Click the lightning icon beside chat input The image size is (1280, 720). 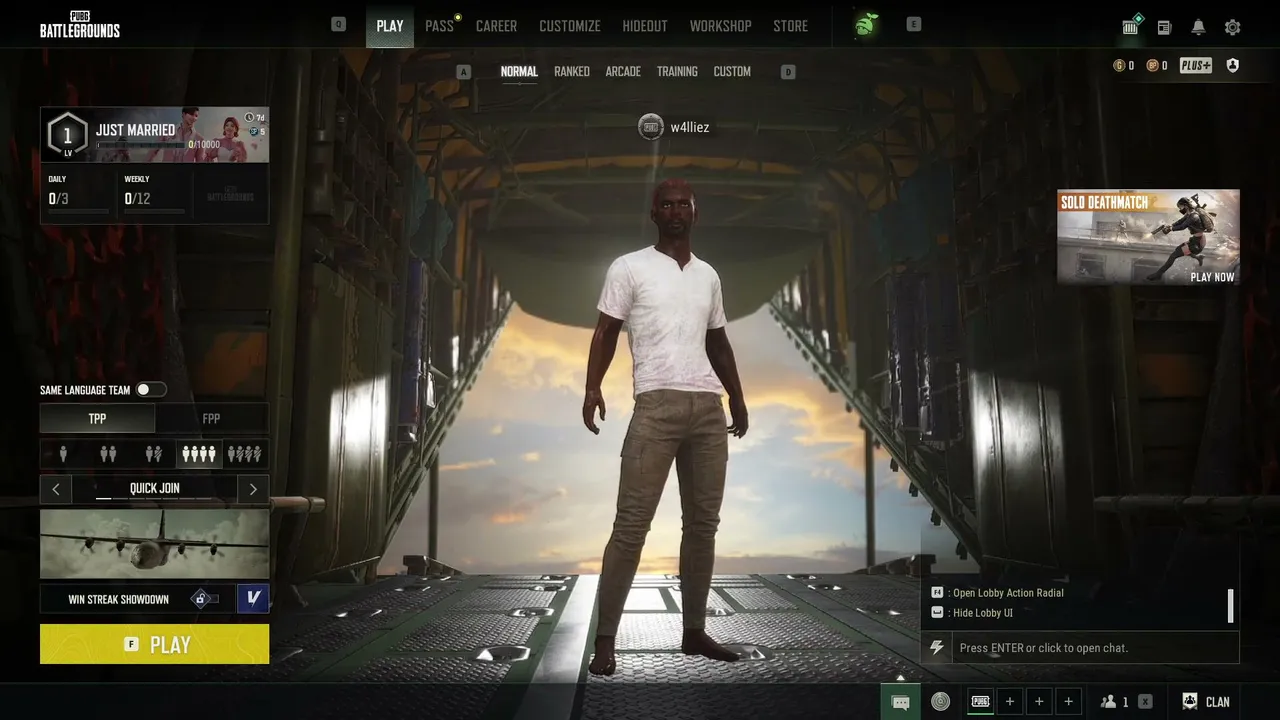[936, 647]
